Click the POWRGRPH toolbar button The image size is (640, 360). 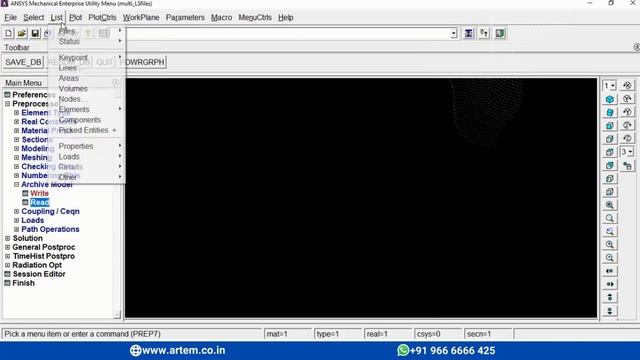pos(143,62)
